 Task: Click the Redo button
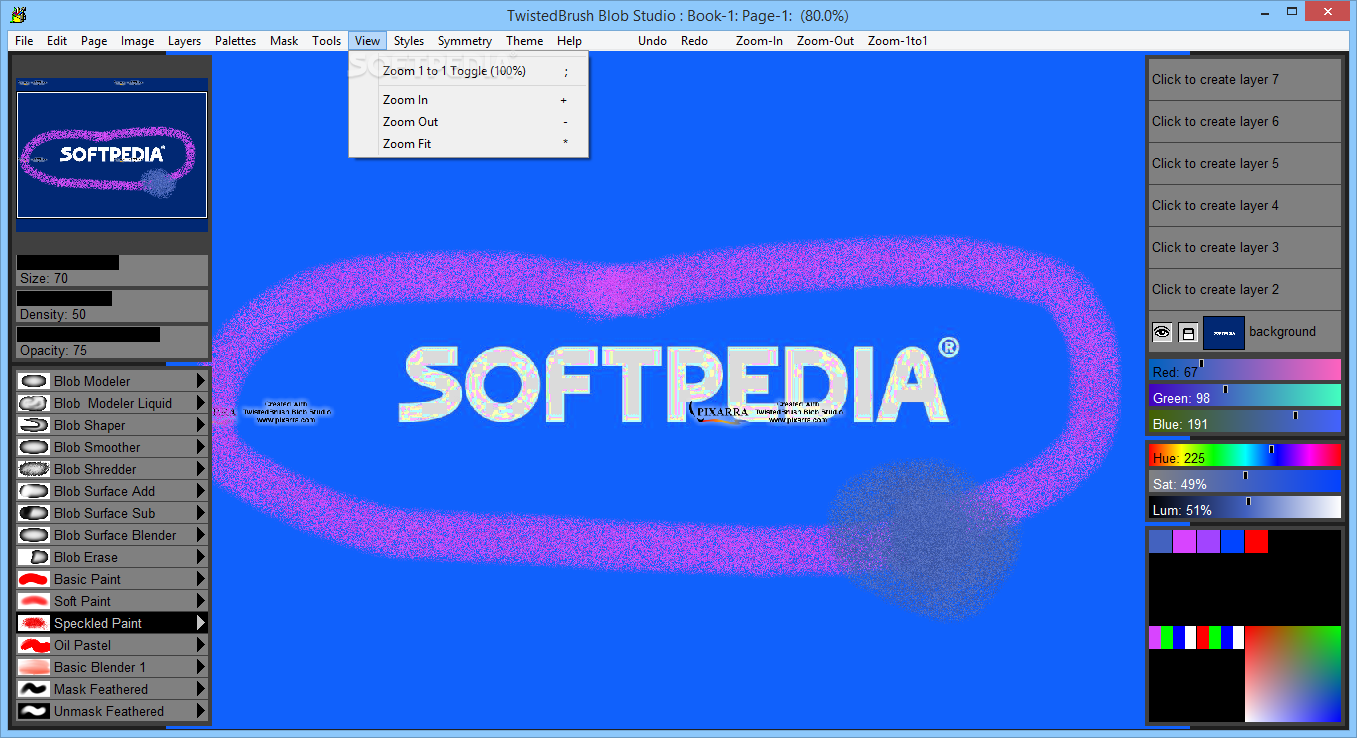694,41
